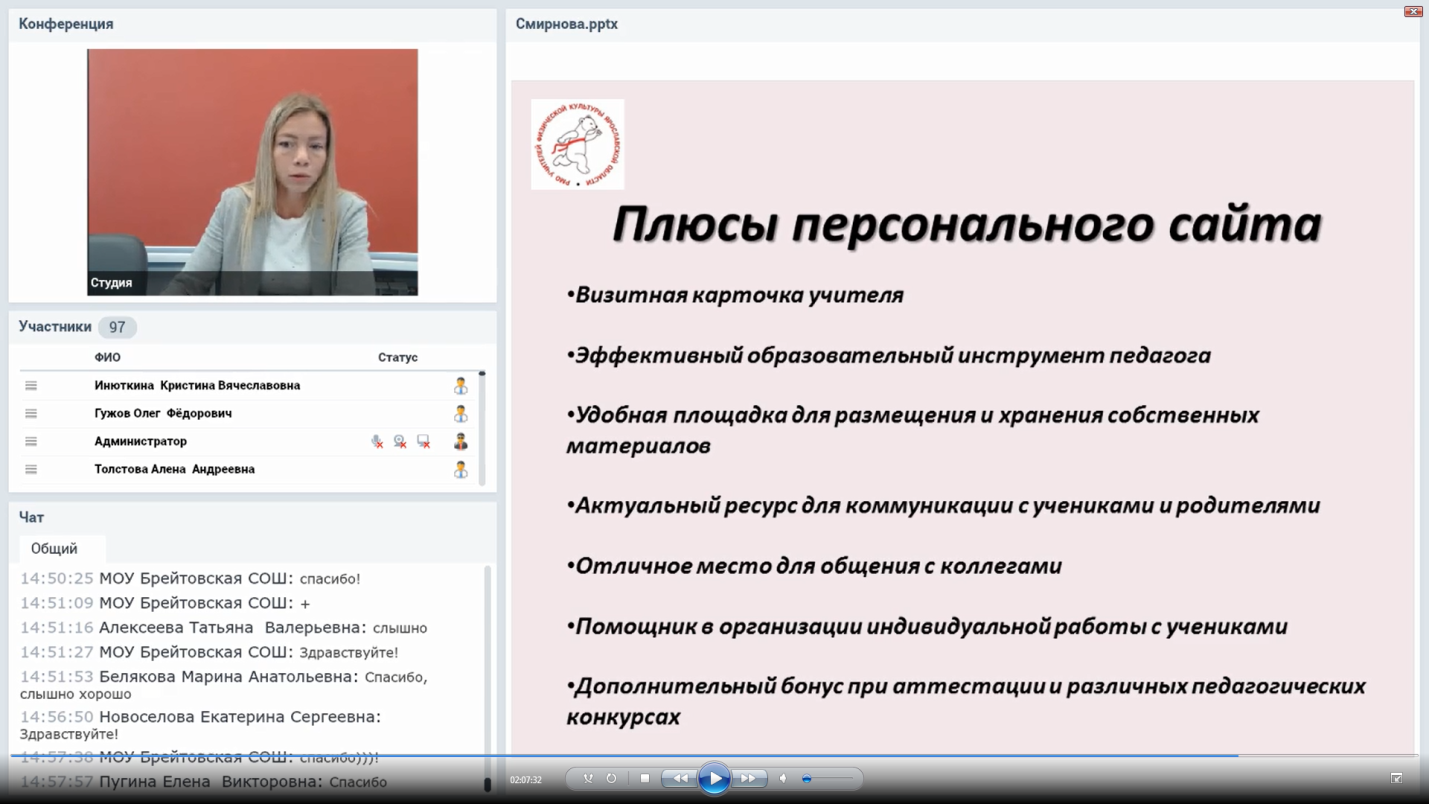
Task: Click the ФИО column header
Action: (x=107, y=357)
